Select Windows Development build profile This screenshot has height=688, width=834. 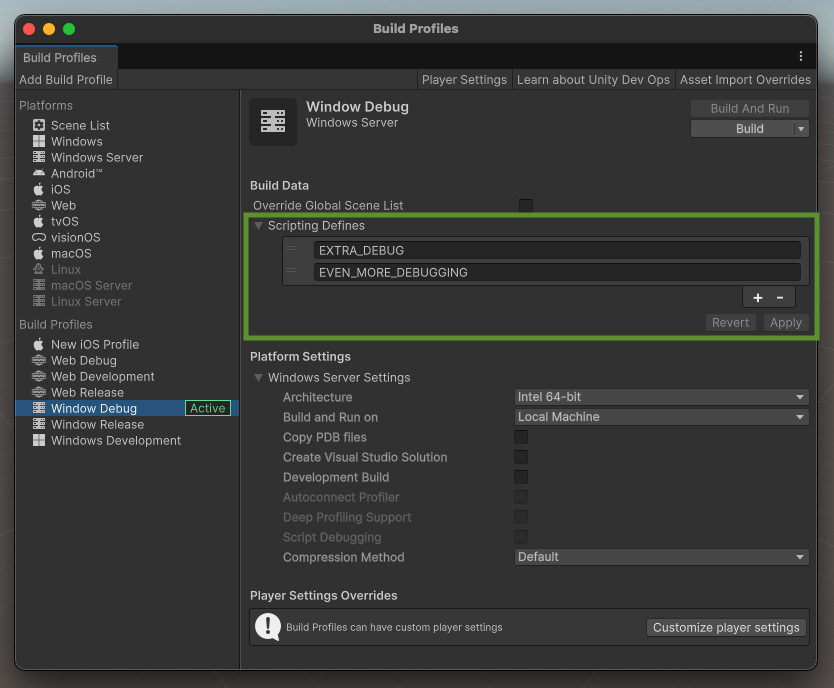(x=127, y=440)
